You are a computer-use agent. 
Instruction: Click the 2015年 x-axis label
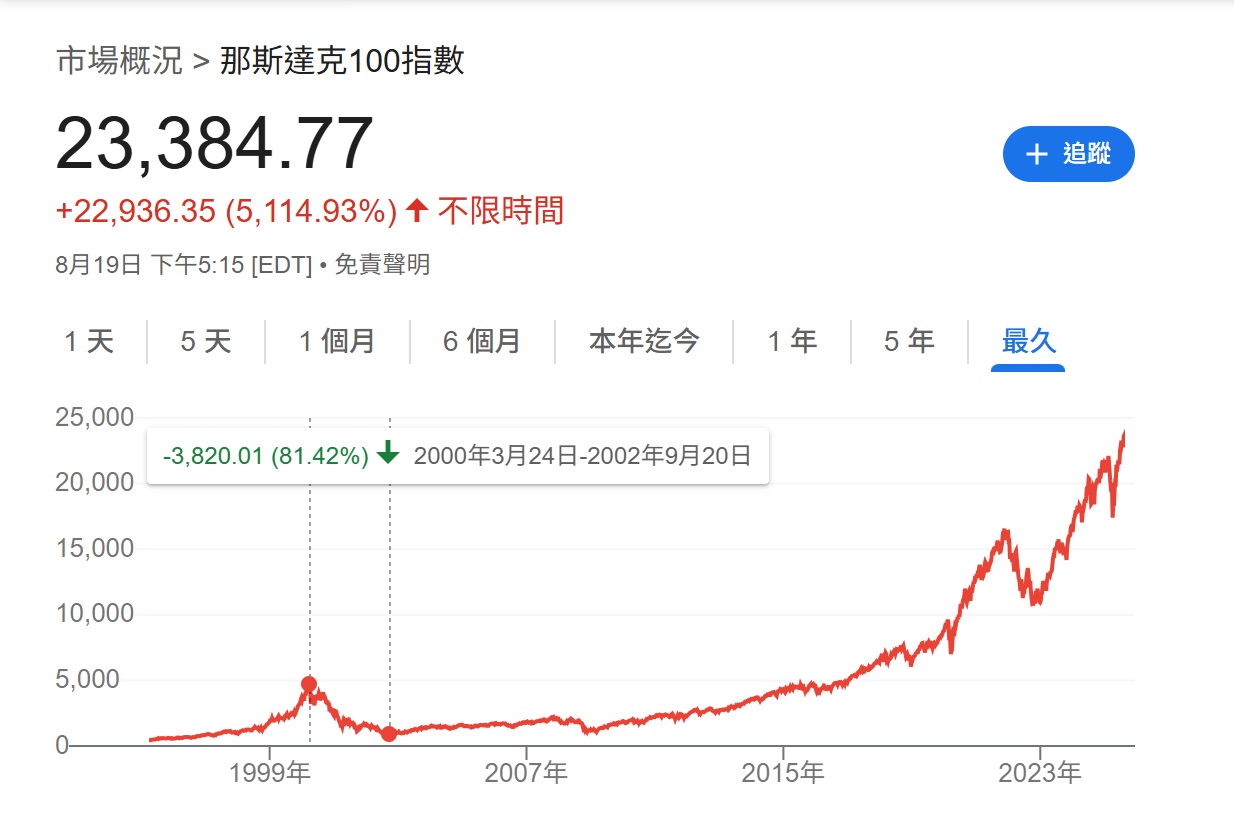pos(783,772)
